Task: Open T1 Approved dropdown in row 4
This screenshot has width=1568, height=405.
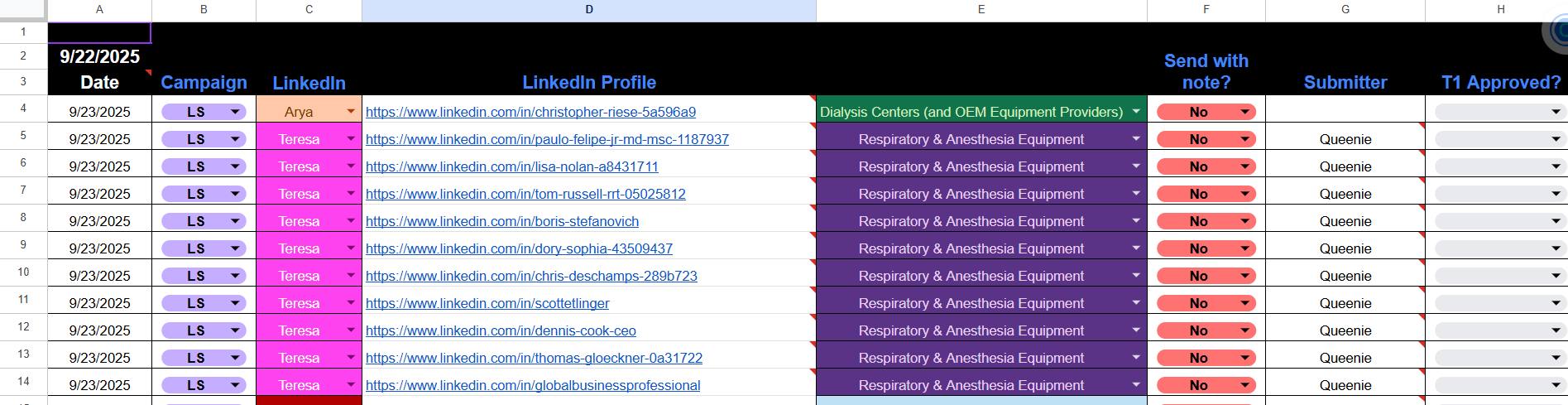Action: 1556,112
